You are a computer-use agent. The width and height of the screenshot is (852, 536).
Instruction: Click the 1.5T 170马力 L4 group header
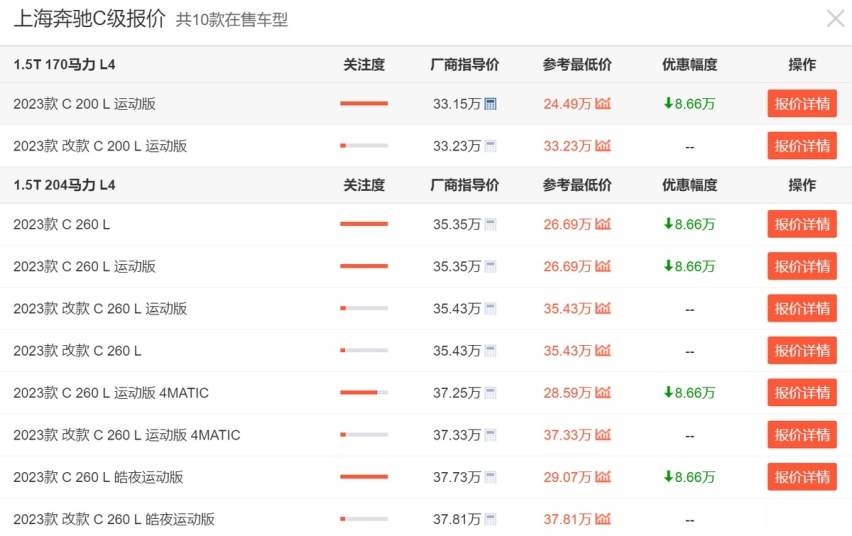pyautogui.click(x=64, y=65)
